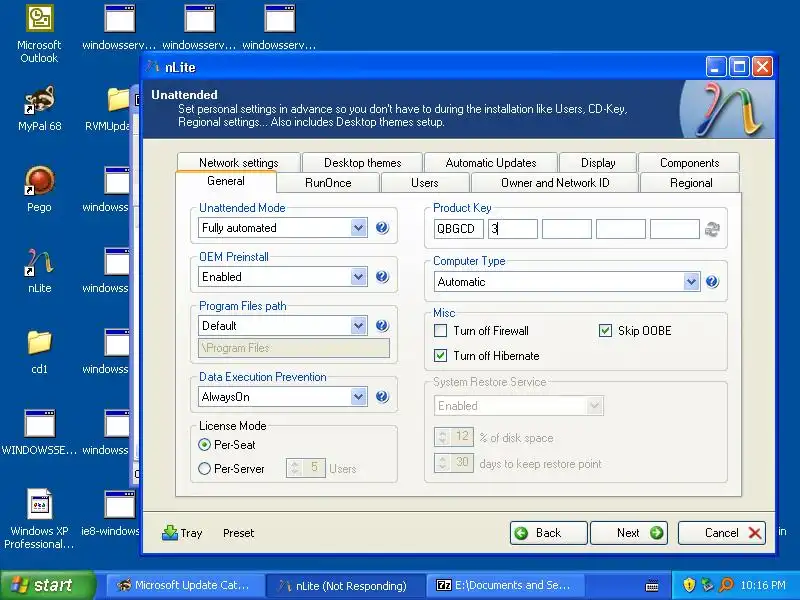This screenshot has width=800, height=600.
Task: Click the first Product Key field QBGCD
Action: click(x=459, y=229)
